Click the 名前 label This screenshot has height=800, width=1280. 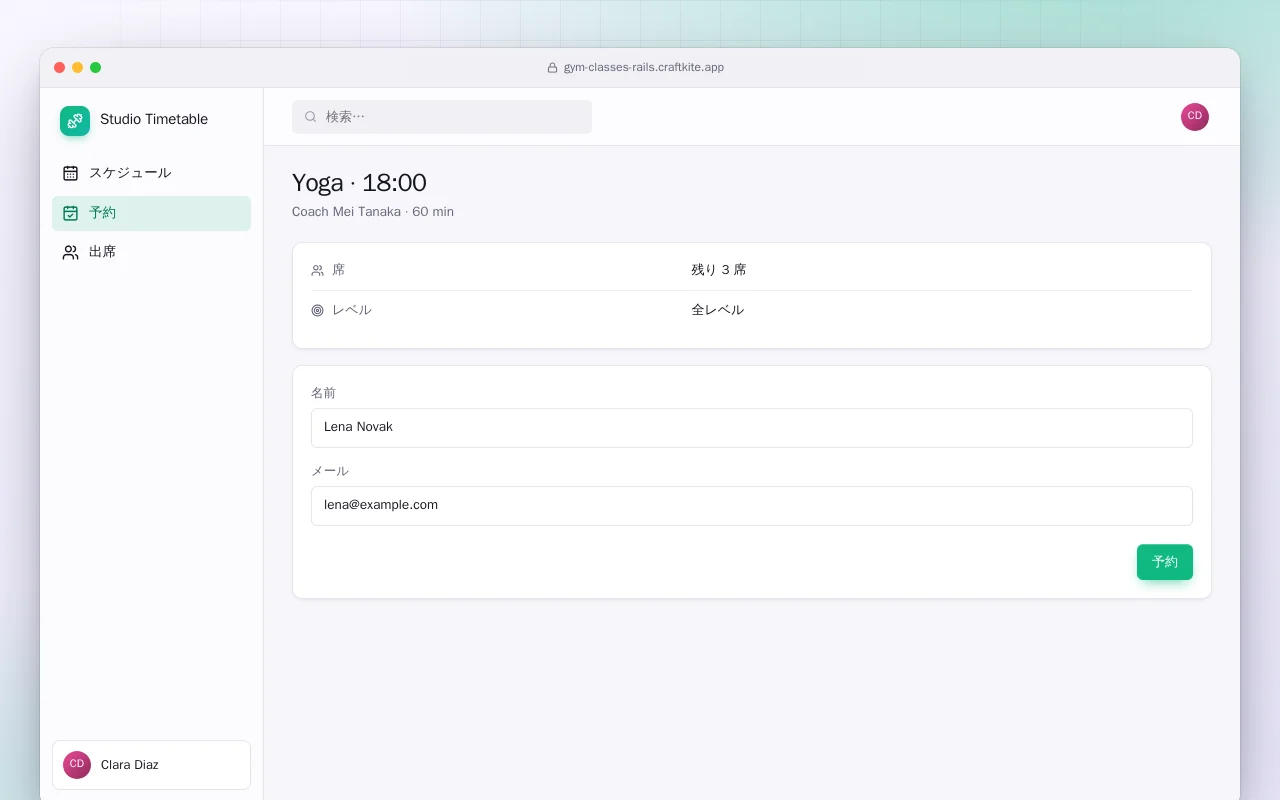(324, 393)
